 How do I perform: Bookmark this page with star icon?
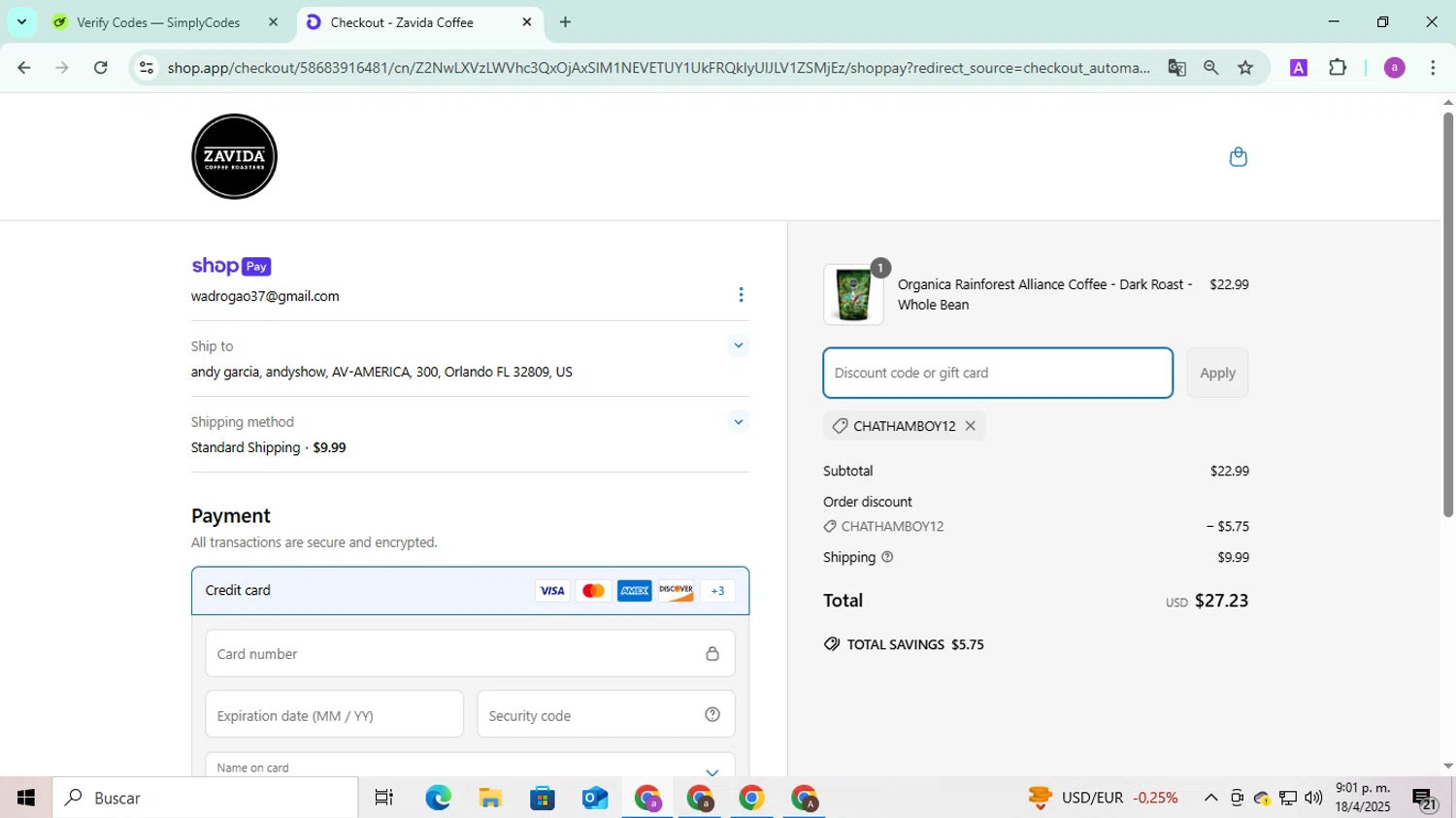[1245, 68]
